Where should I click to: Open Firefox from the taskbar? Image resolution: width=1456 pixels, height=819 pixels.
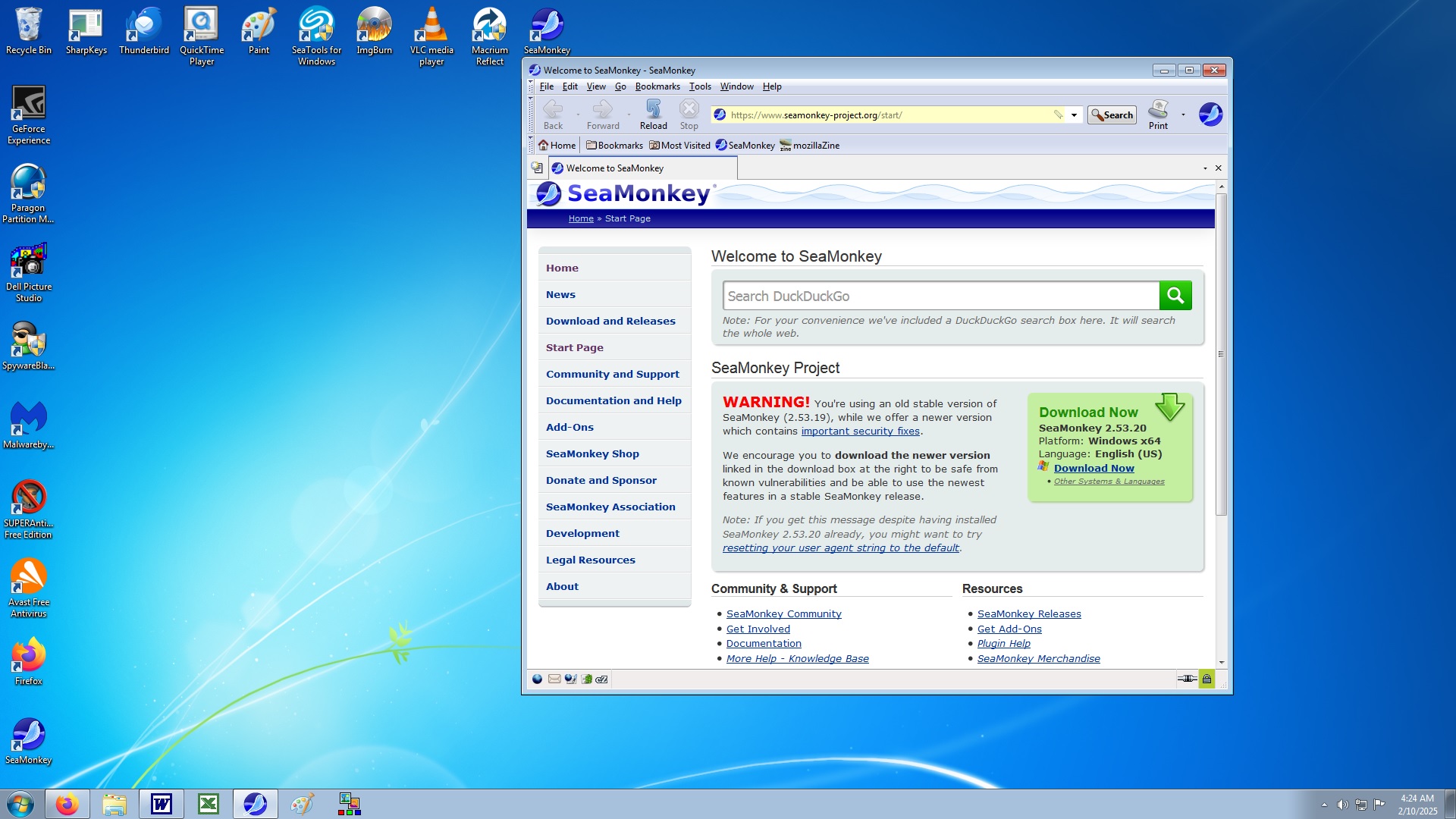pyautogui.click(x=67, y=804)
